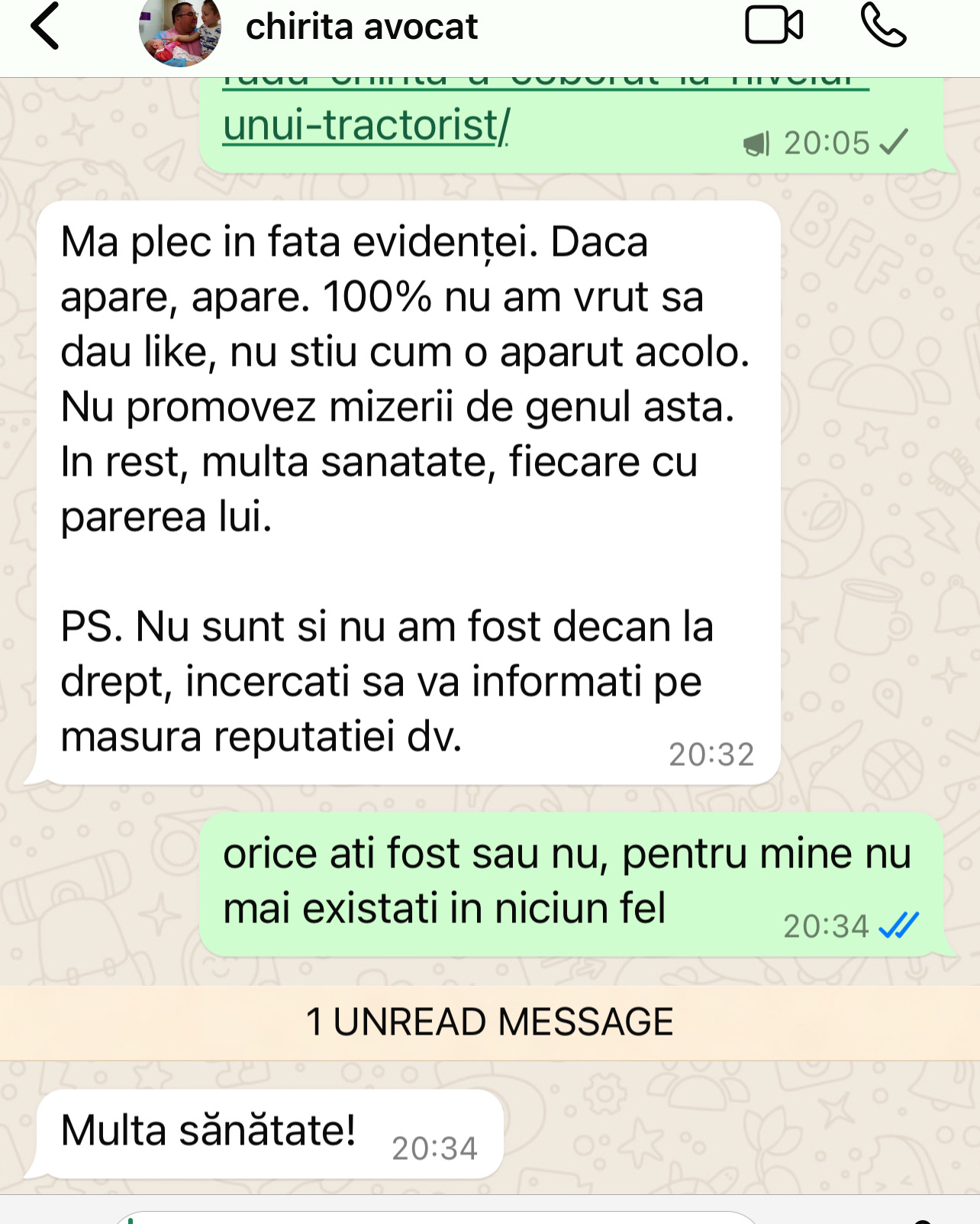Screen dimensions: 980x1224
Task: Tap the 20:34 time on green reply
Action: [x=827, y=925]
